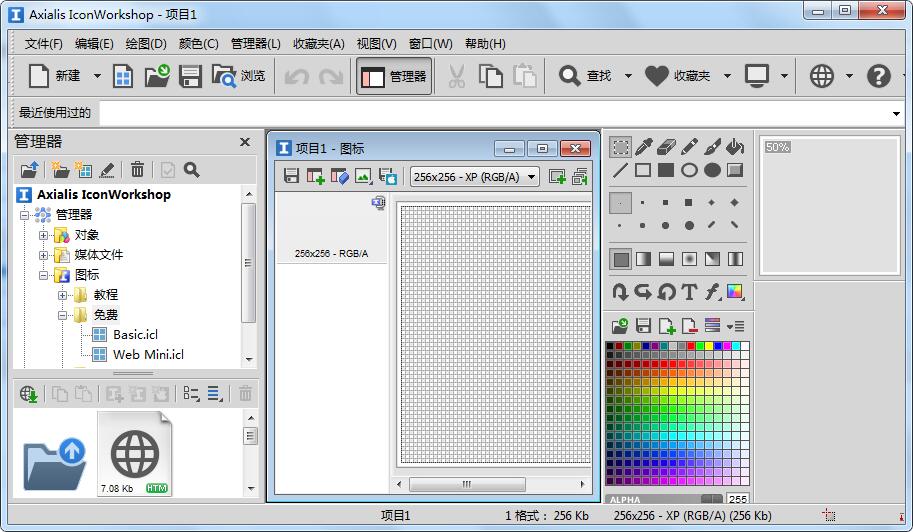913x532 pixels.
Task: Open the help question mark icon
Action: point(879,76)
